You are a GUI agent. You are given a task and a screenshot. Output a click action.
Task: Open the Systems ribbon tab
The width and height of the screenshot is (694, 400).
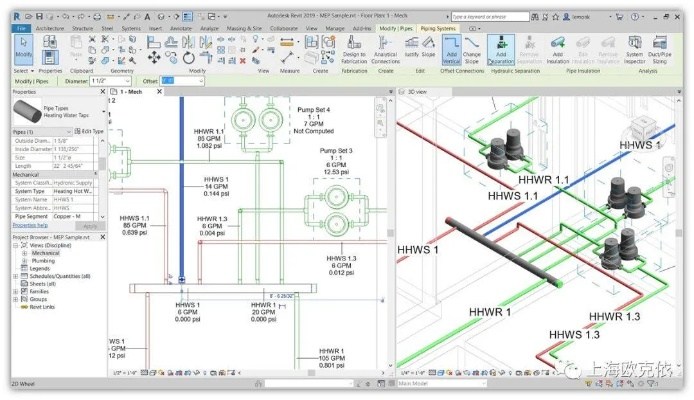(130, 28)
